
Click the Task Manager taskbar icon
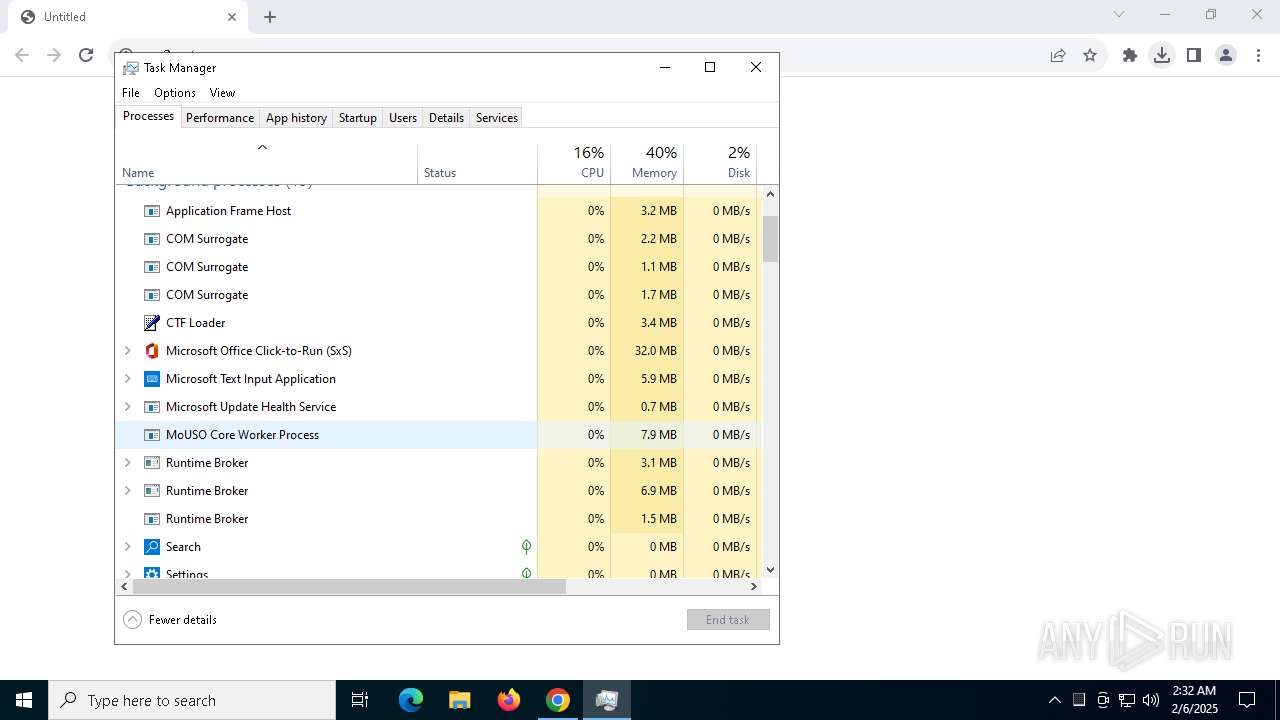[607, 700]
